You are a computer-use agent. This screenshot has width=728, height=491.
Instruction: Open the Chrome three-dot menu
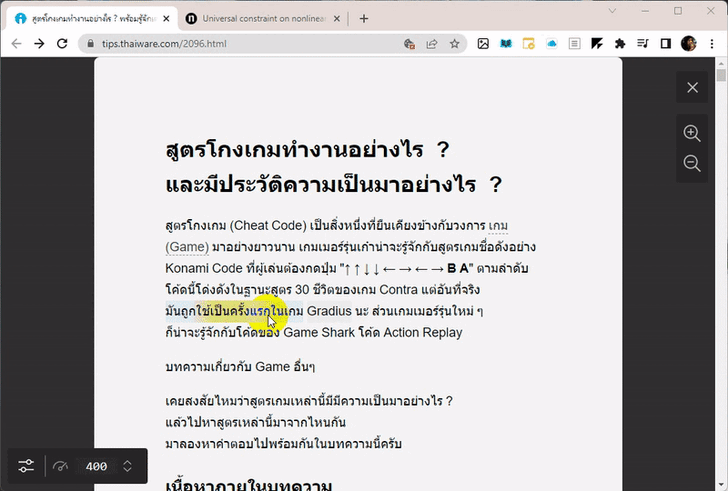click(712, 44)
